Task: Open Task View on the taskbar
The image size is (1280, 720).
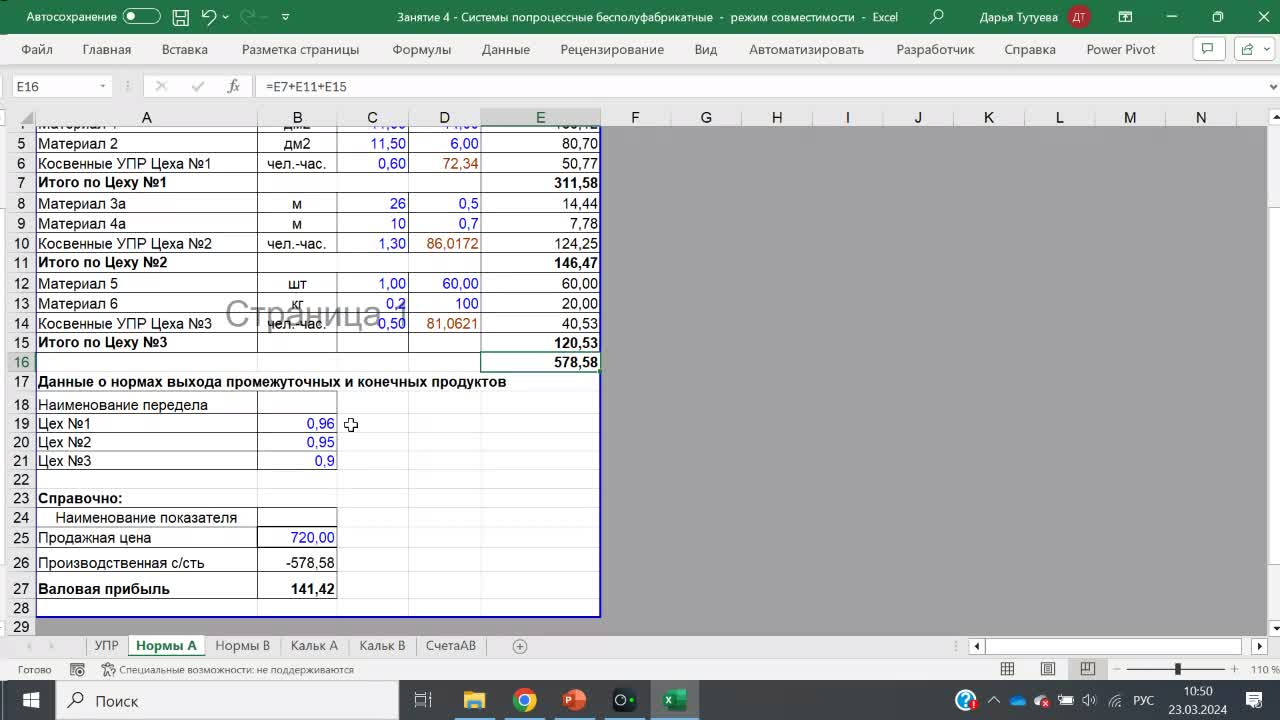Action: point(423,700)
